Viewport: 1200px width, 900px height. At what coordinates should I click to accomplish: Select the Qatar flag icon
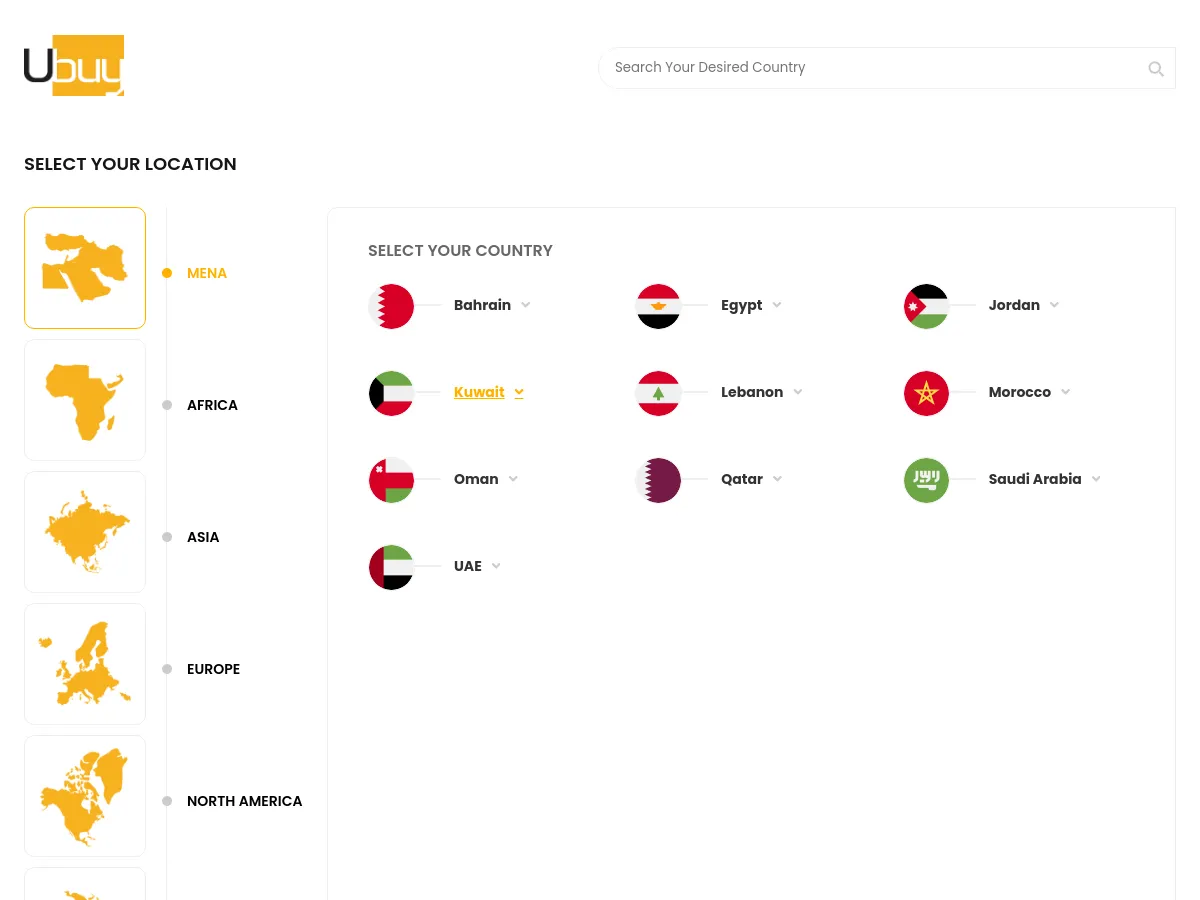(x=658, y=480)
